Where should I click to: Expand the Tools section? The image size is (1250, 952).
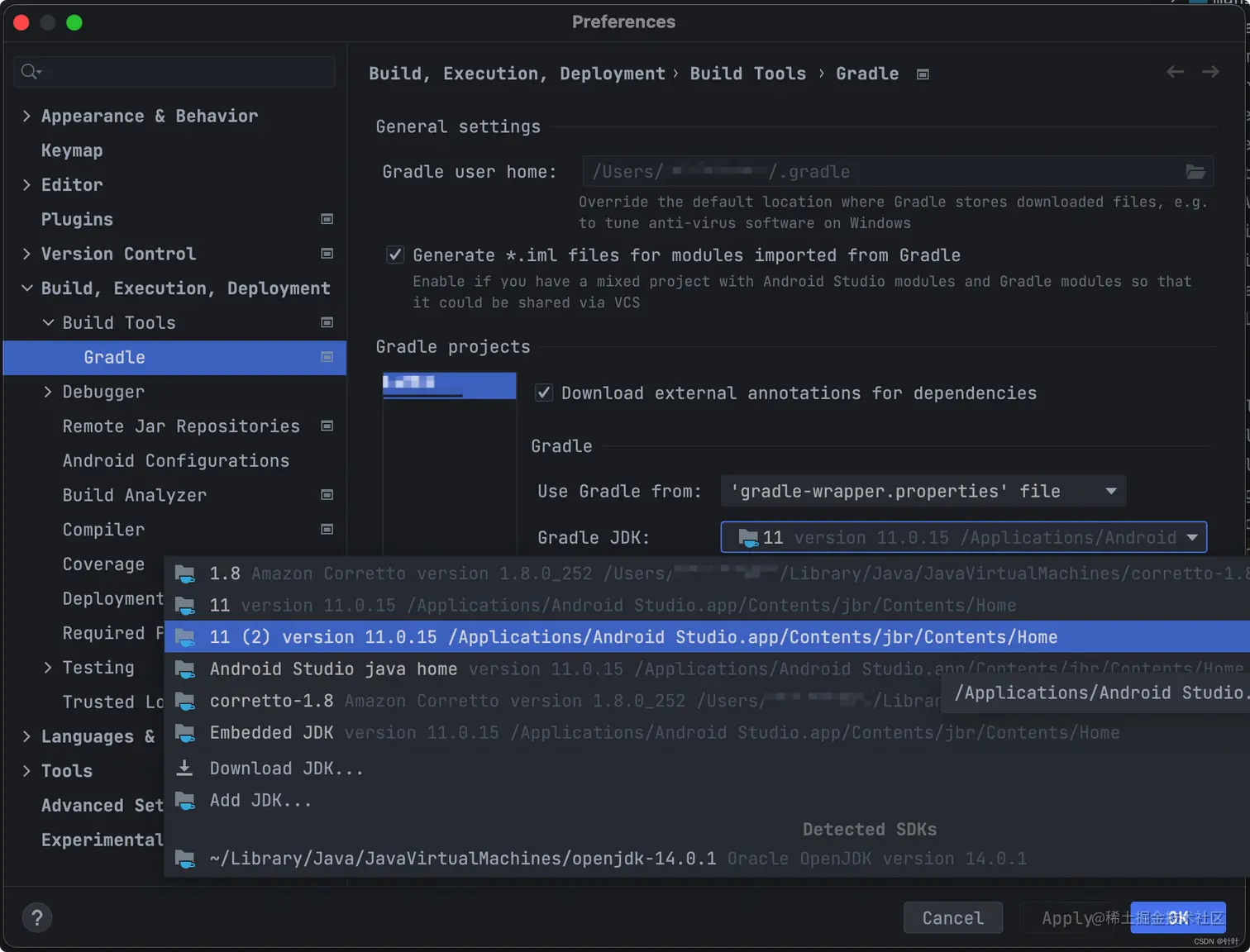click(26, 771)
